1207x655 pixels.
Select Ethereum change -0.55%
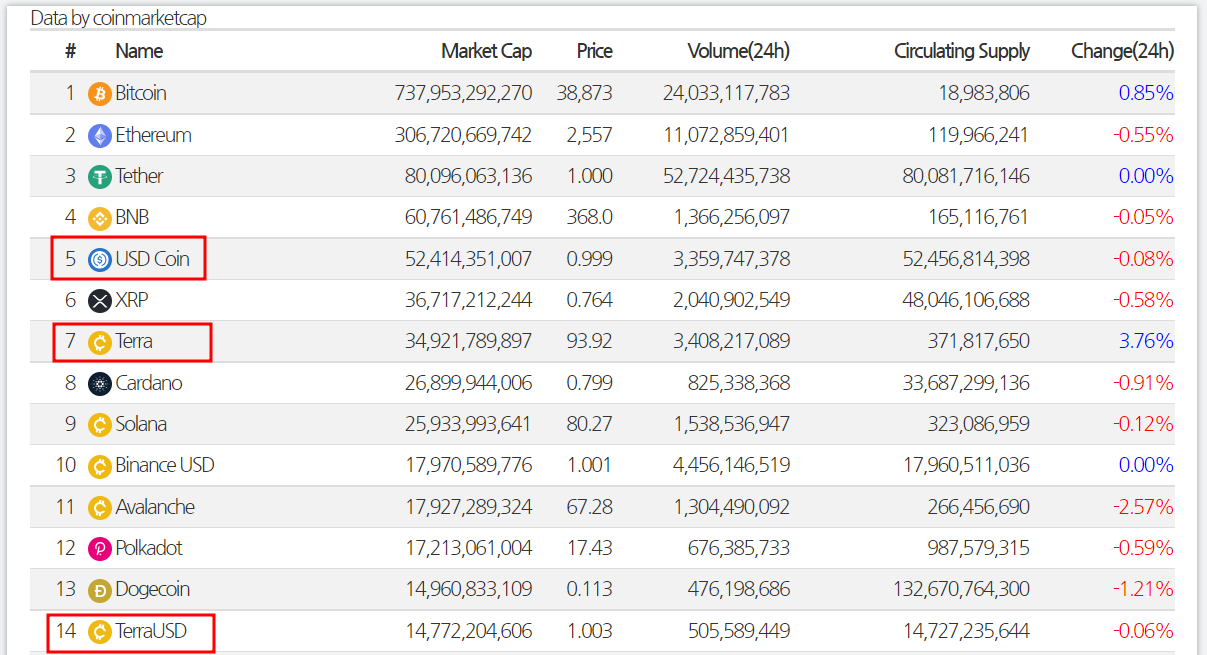point(1143,135)
